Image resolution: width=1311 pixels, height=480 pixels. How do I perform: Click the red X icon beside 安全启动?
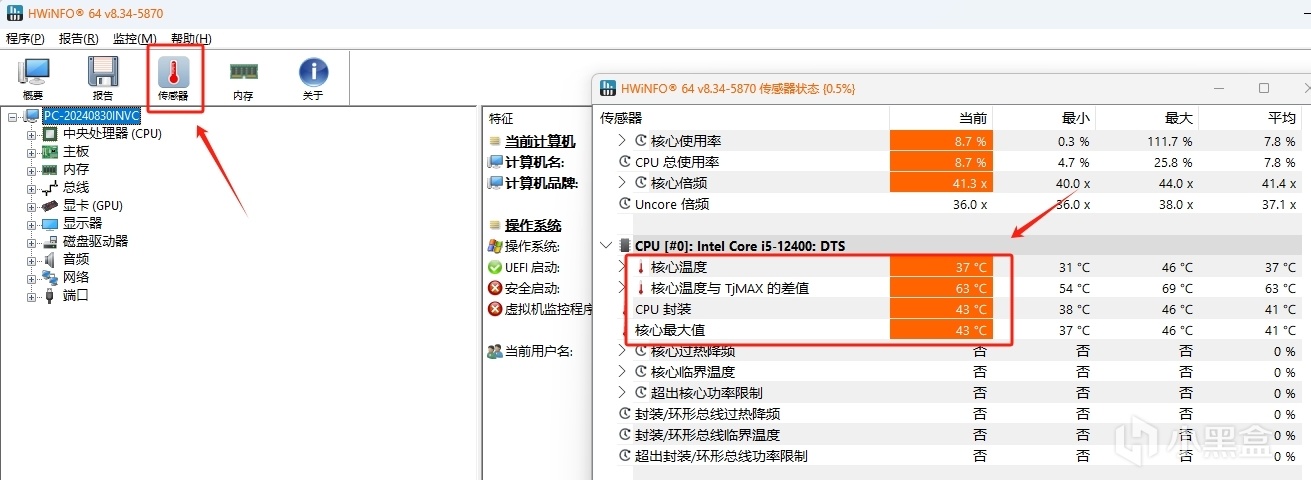(x=494, y=288)
